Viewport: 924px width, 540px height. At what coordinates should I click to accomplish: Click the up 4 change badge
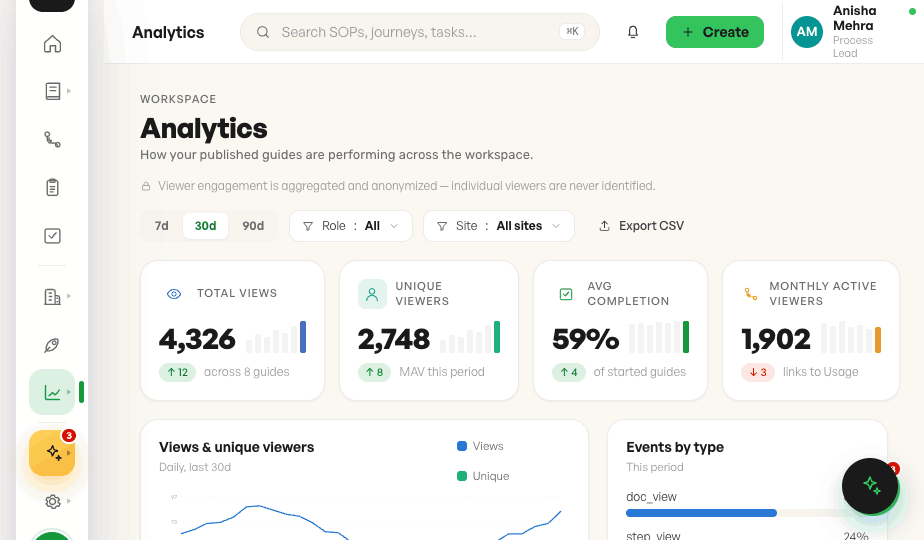pyautogui.click(x=569, y=373)
